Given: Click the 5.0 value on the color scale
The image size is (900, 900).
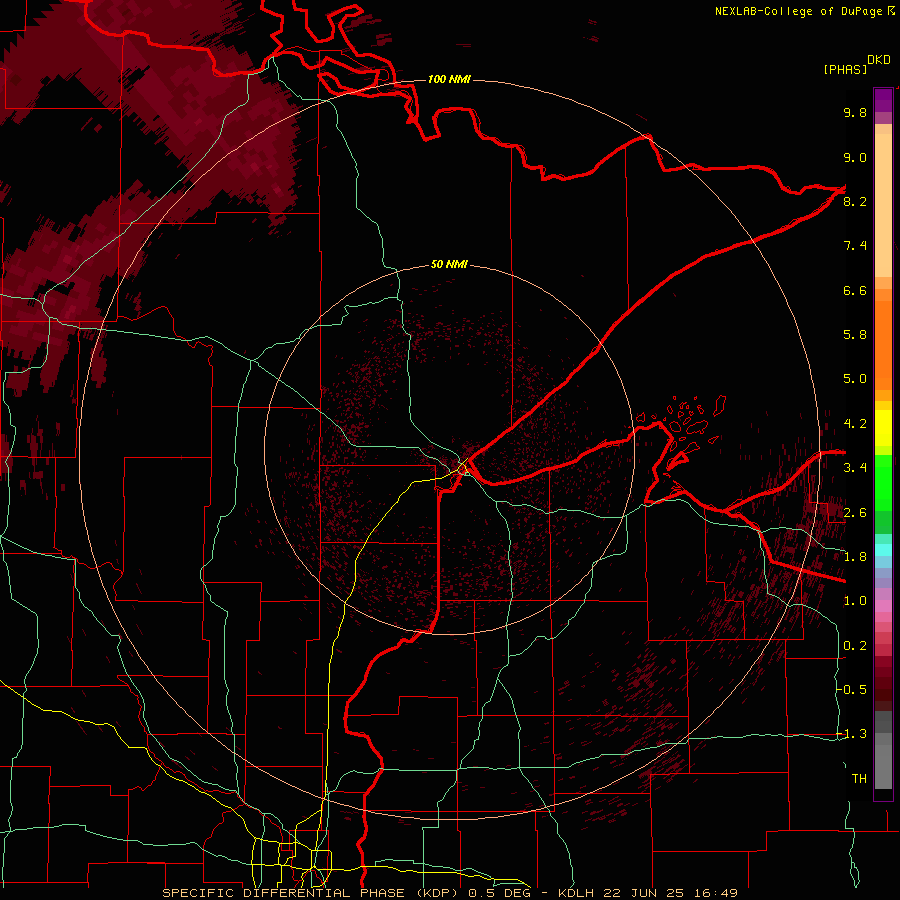Looking at the screenshot, I should (x=855, y=379).
